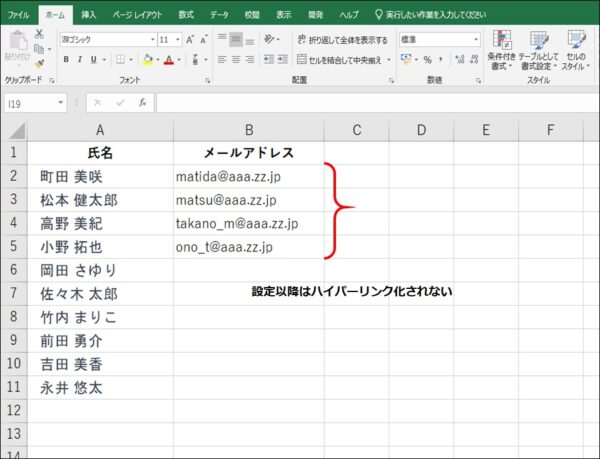Click the percent style icon
This screenshot has width=600, height=459.
(x=427, y=60)
